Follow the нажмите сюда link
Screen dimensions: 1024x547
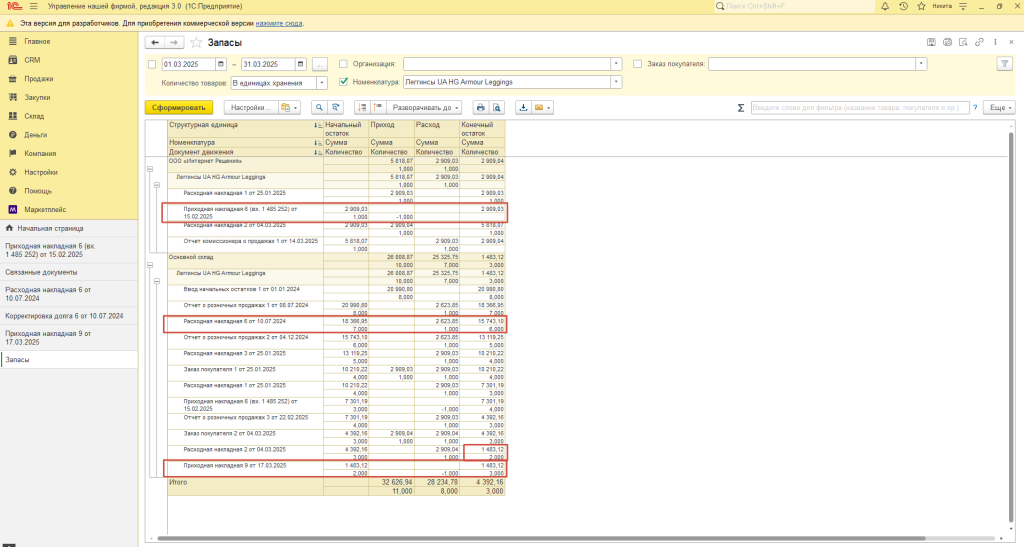pos(279,23)
